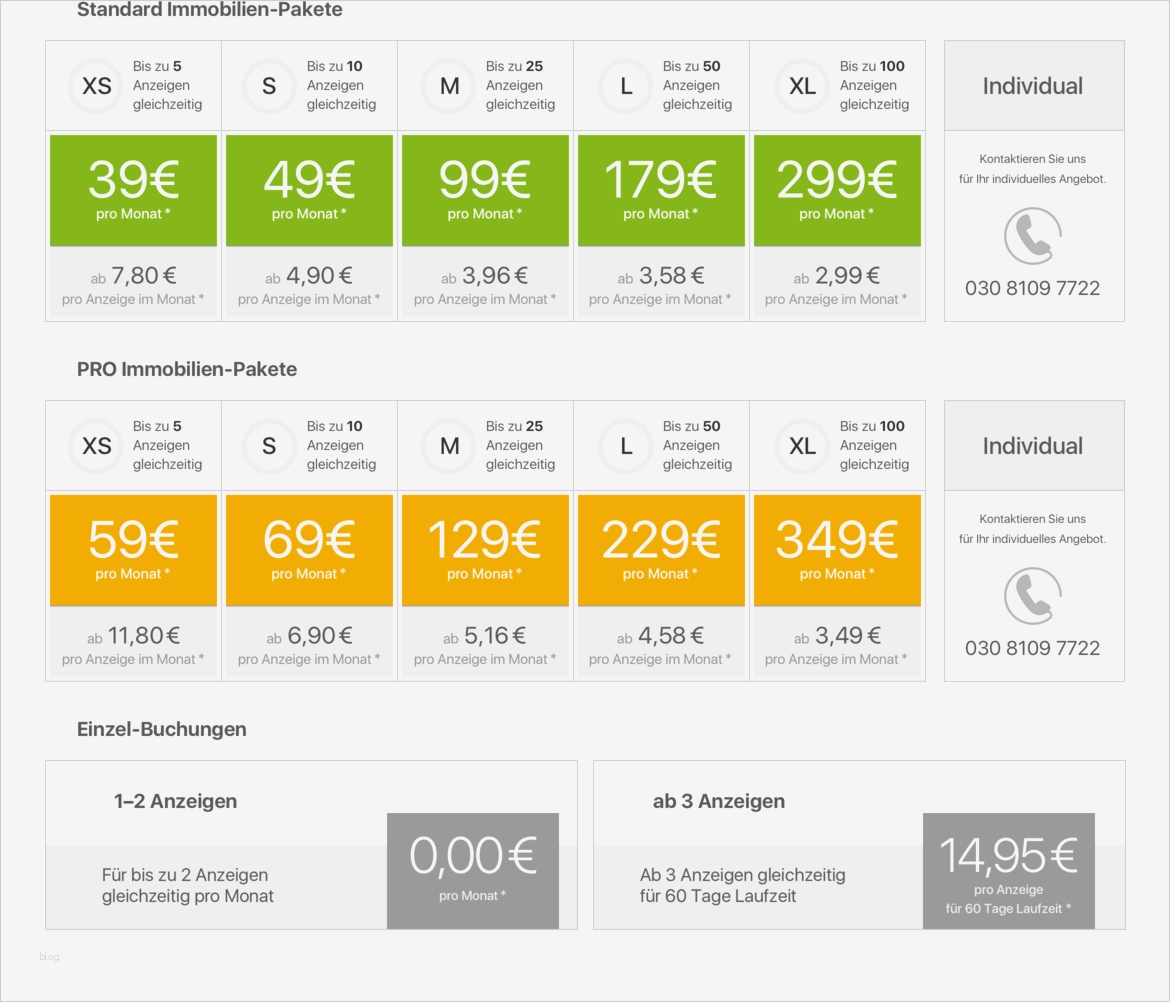Click the PRO L size circle icon

pyautogui.click(x=626, y=446)
